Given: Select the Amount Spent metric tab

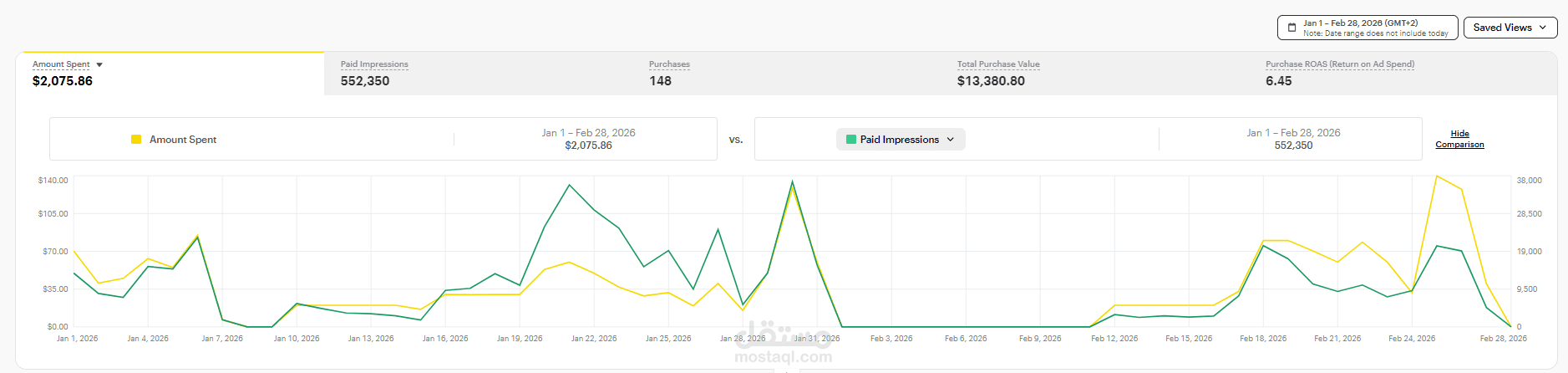Looking at the screenshot, I should coord(170,74).
